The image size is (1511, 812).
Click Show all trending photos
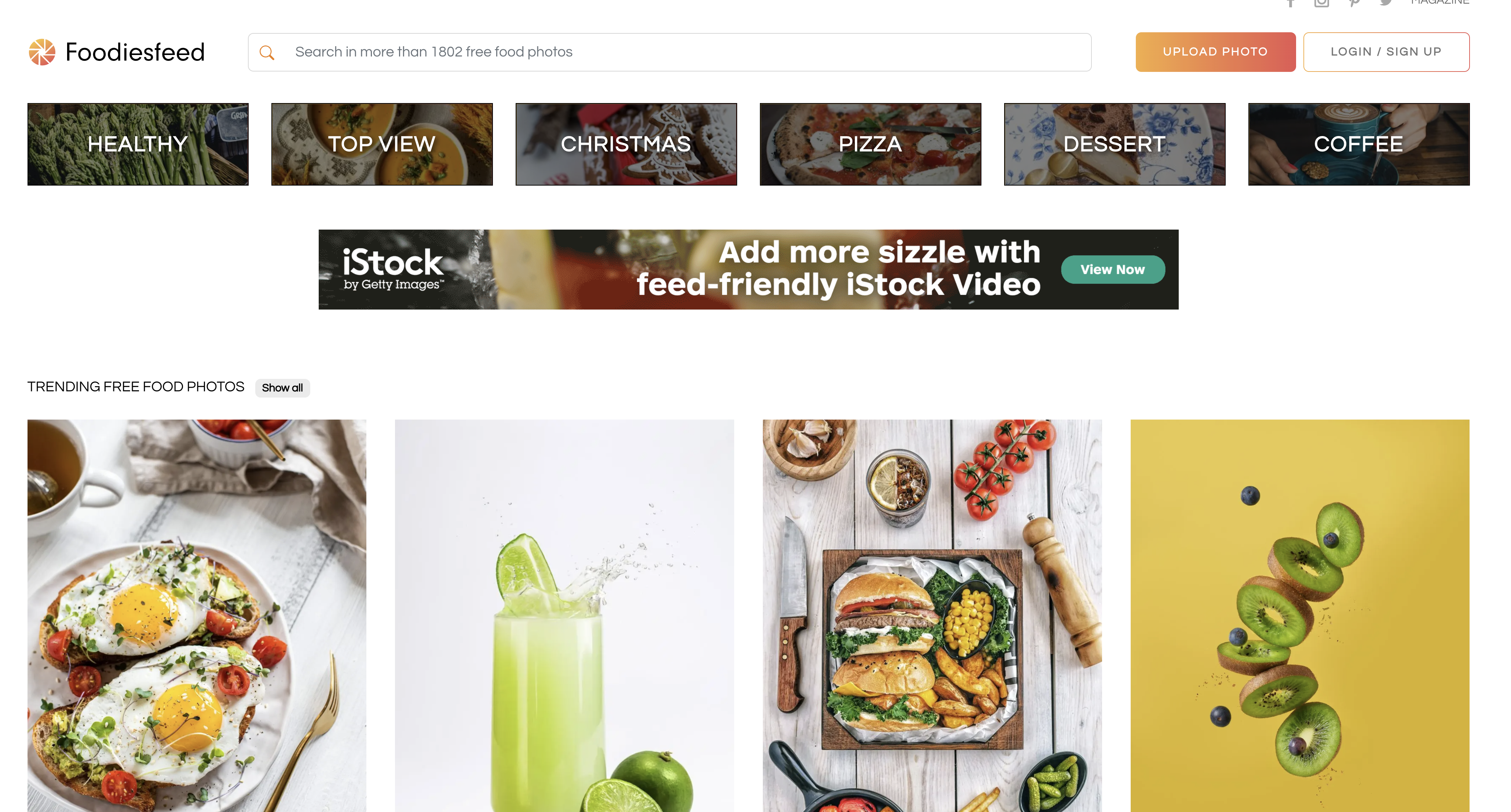pyautogui.click(x=282, y=388)
